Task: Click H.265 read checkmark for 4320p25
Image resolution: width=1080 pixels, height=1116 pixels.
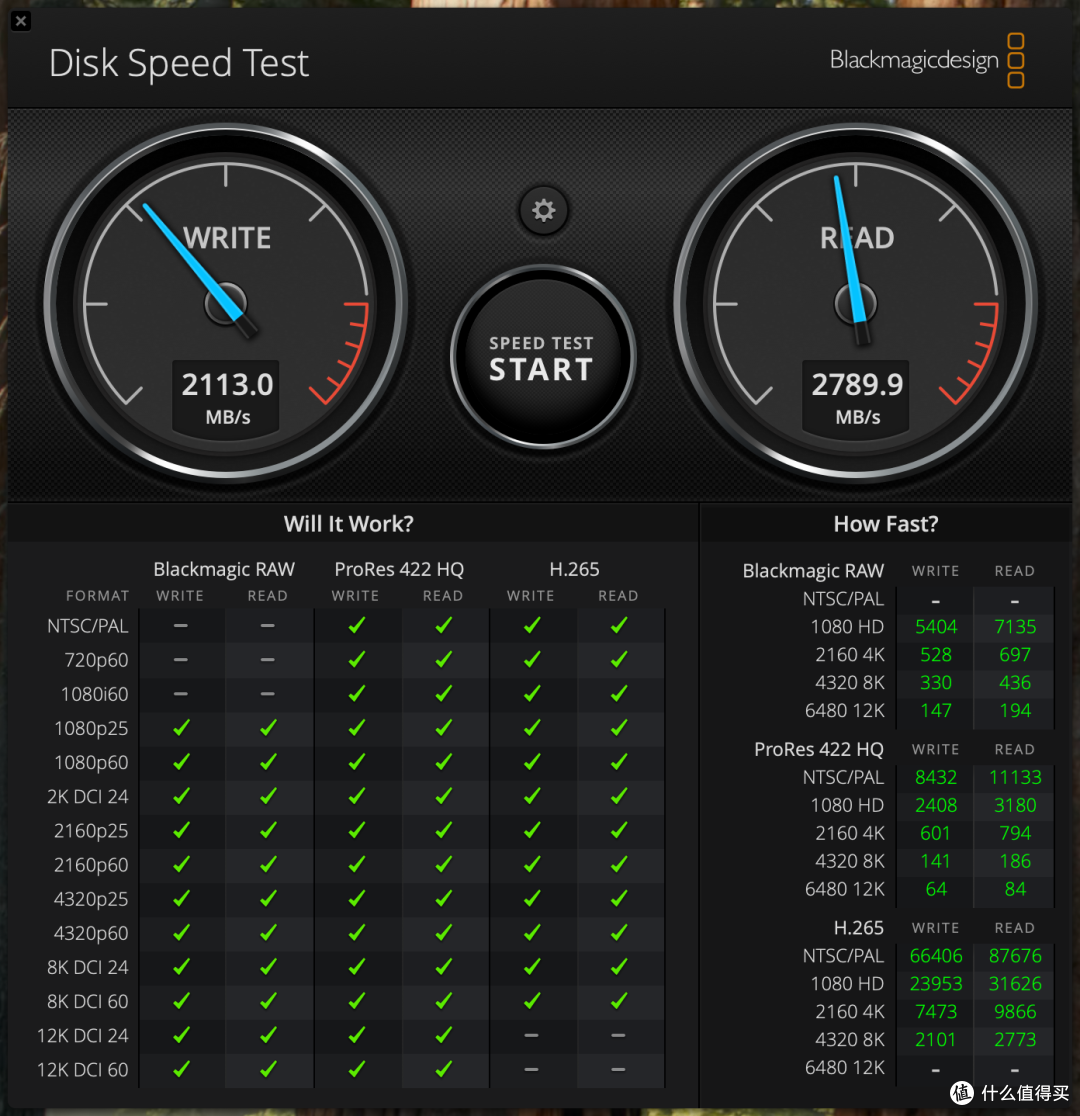Action: coord(619,899)
